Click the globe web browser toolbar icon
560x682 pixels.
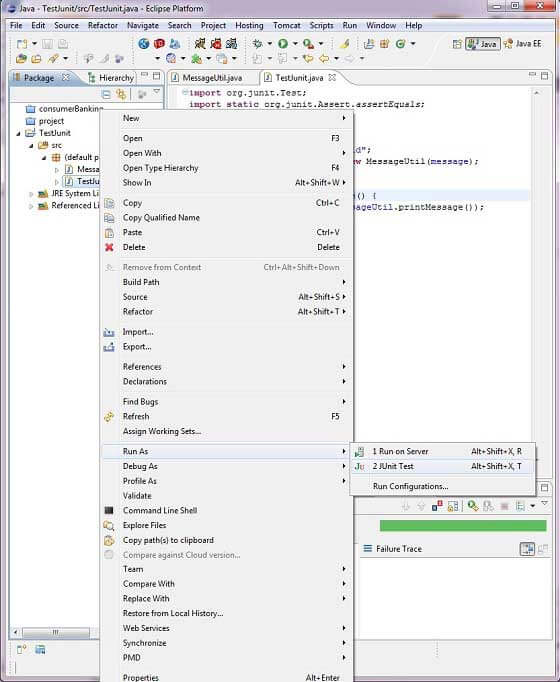[143, 43]
